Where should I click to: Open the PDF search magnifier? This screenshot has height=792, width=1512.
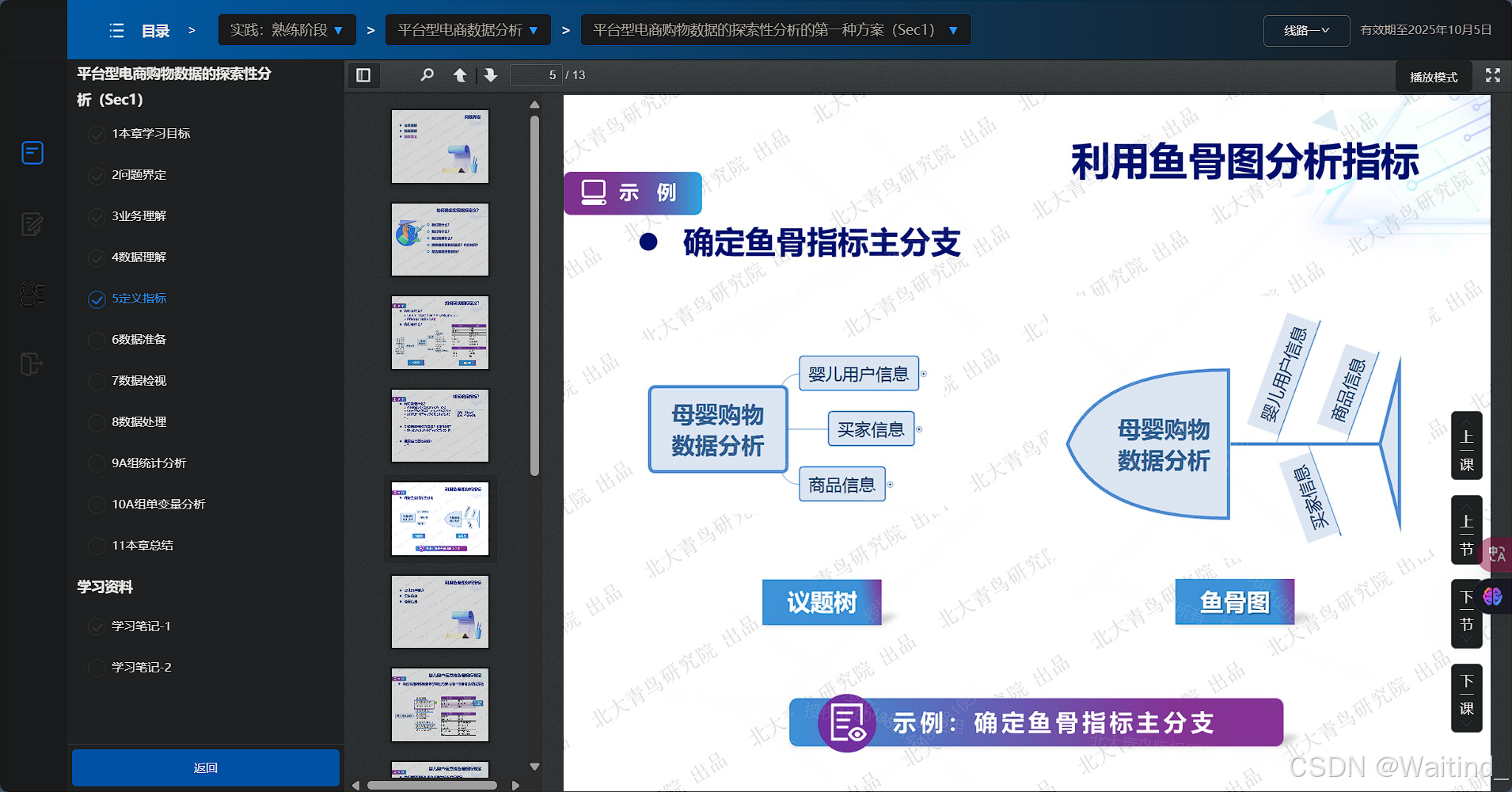click(427, 75)
